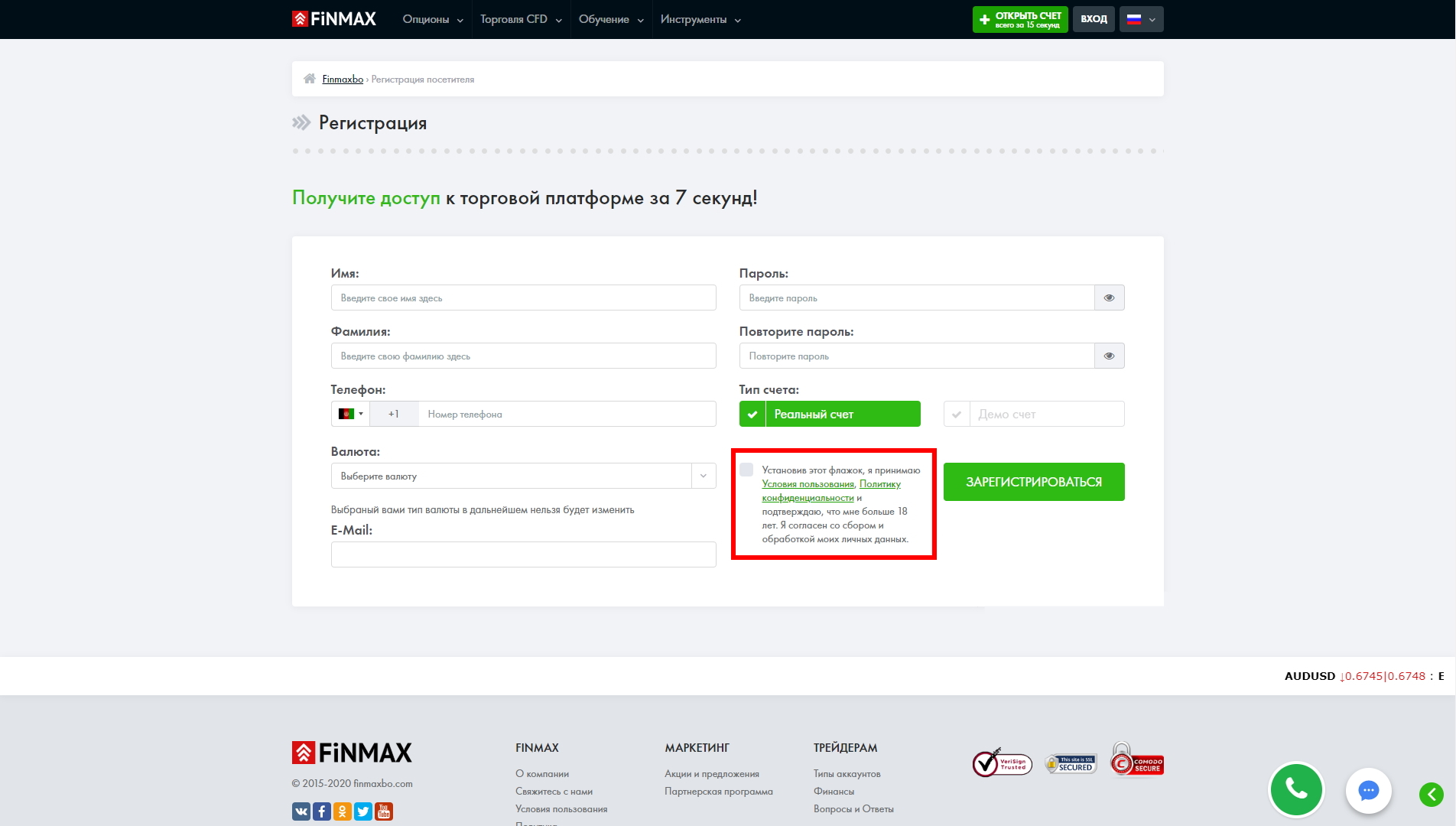
Task: Focus the E-Mail input field
Action: [523, 554]
